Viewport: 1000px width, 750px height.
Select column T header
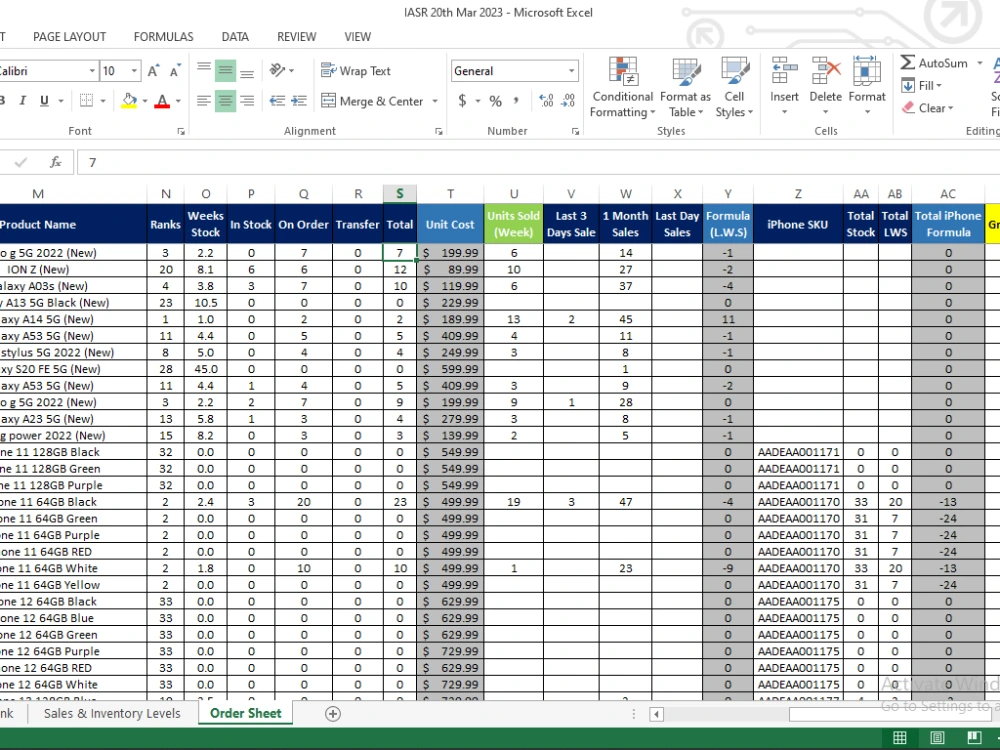coord(450,194)
